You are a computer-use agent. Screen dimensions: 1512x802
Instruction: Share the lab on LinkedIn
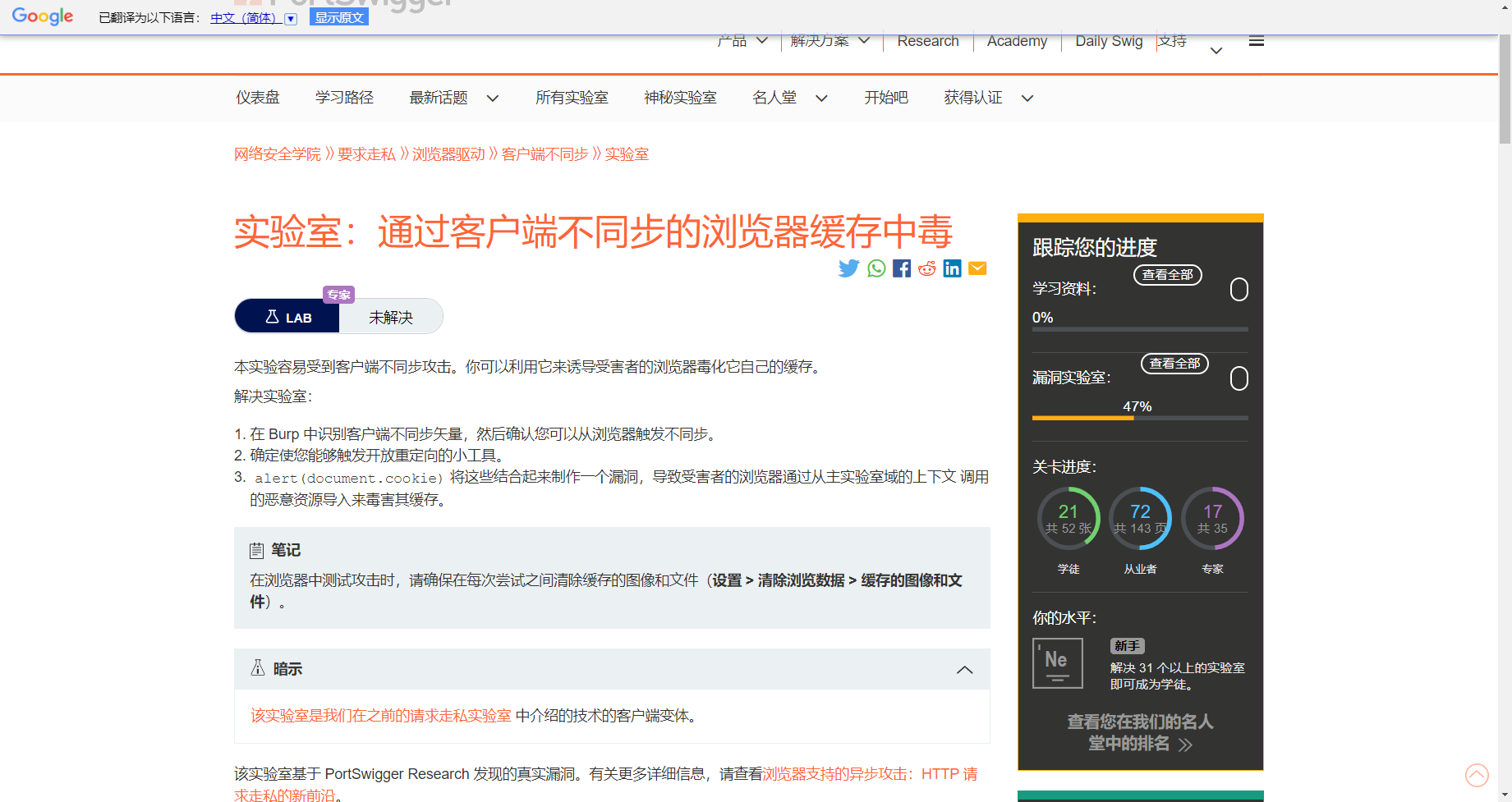(x=952, y=268)
